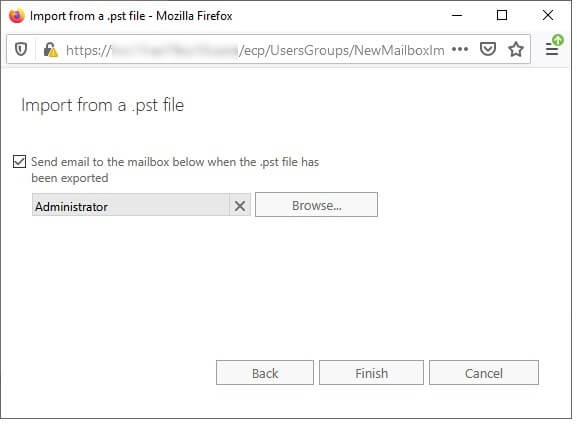Click the tracking protection shield icon
Screen dimensions: 577x427
coord(21,49)
